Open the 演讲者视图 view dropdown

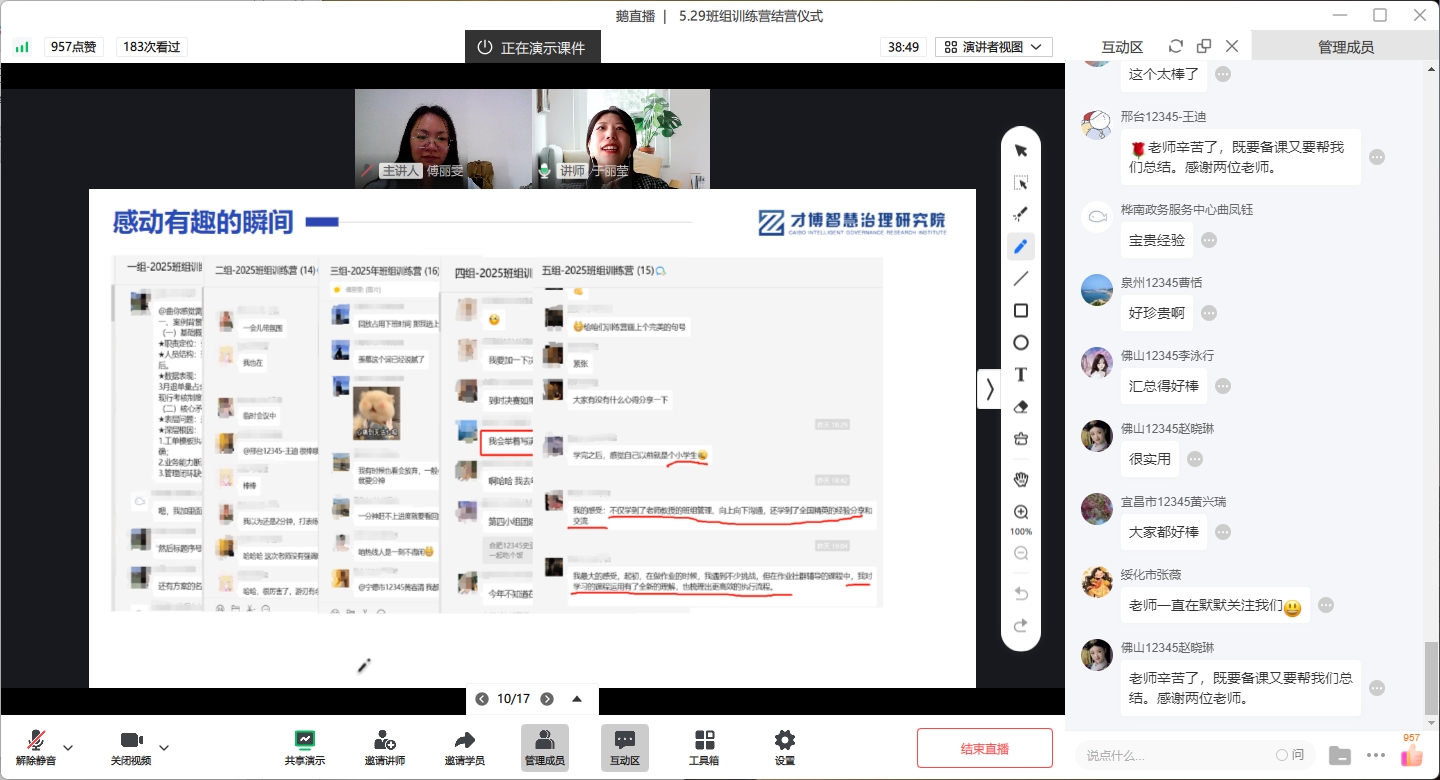pos(994,47)
